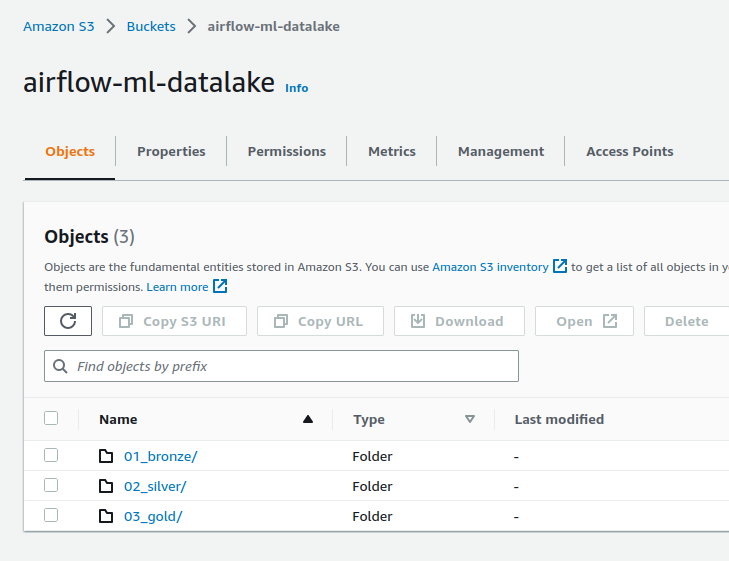
Task: Click Folder type cell in 03_gold/ row
Action: click(372, 516)
